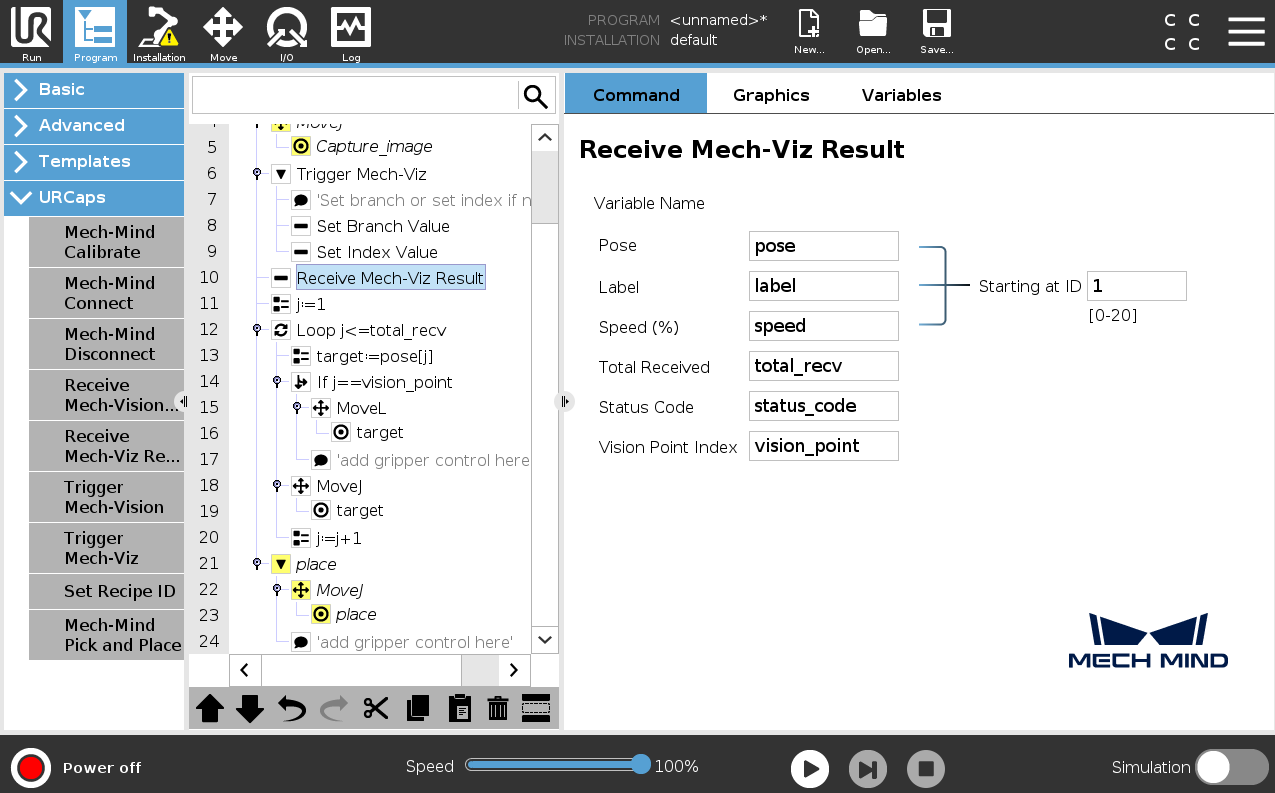Image resolution: width=1275 pixels, height=793 pixels.
Task: Move the selected node up
Action: [210, 708]
